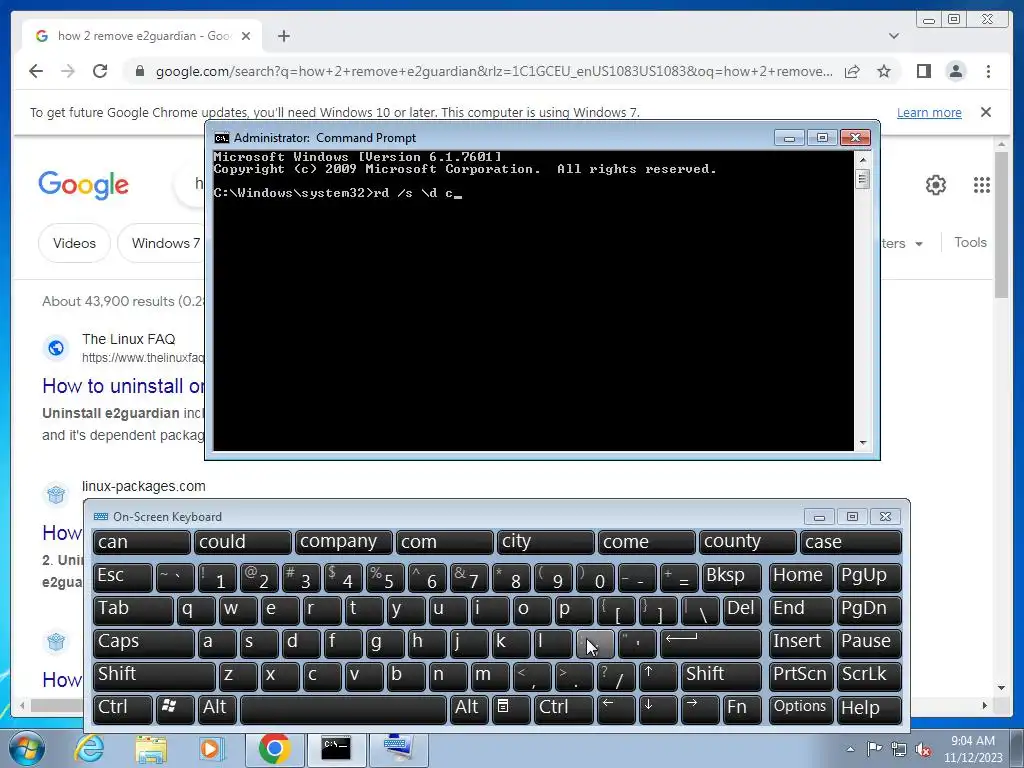Screen dimensions: 1024x768
Task: Toggle left Shift on On-Screen Keyboard
Action: 154,676
